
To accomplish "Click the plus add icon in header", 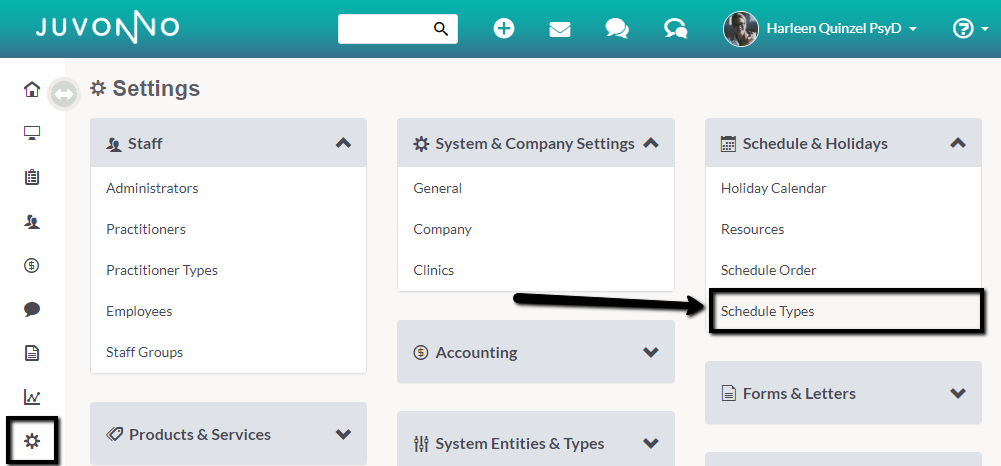I will tap(504, 29).
